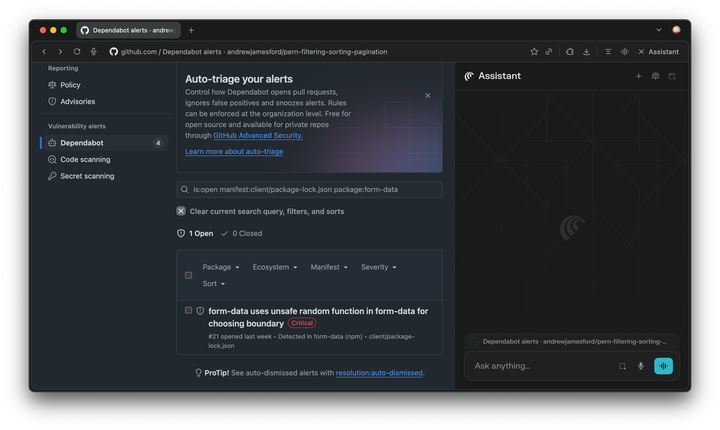Reload the page with the refresh icon
The height and width of the screenshot is (430, 720).
click(77, 52)
